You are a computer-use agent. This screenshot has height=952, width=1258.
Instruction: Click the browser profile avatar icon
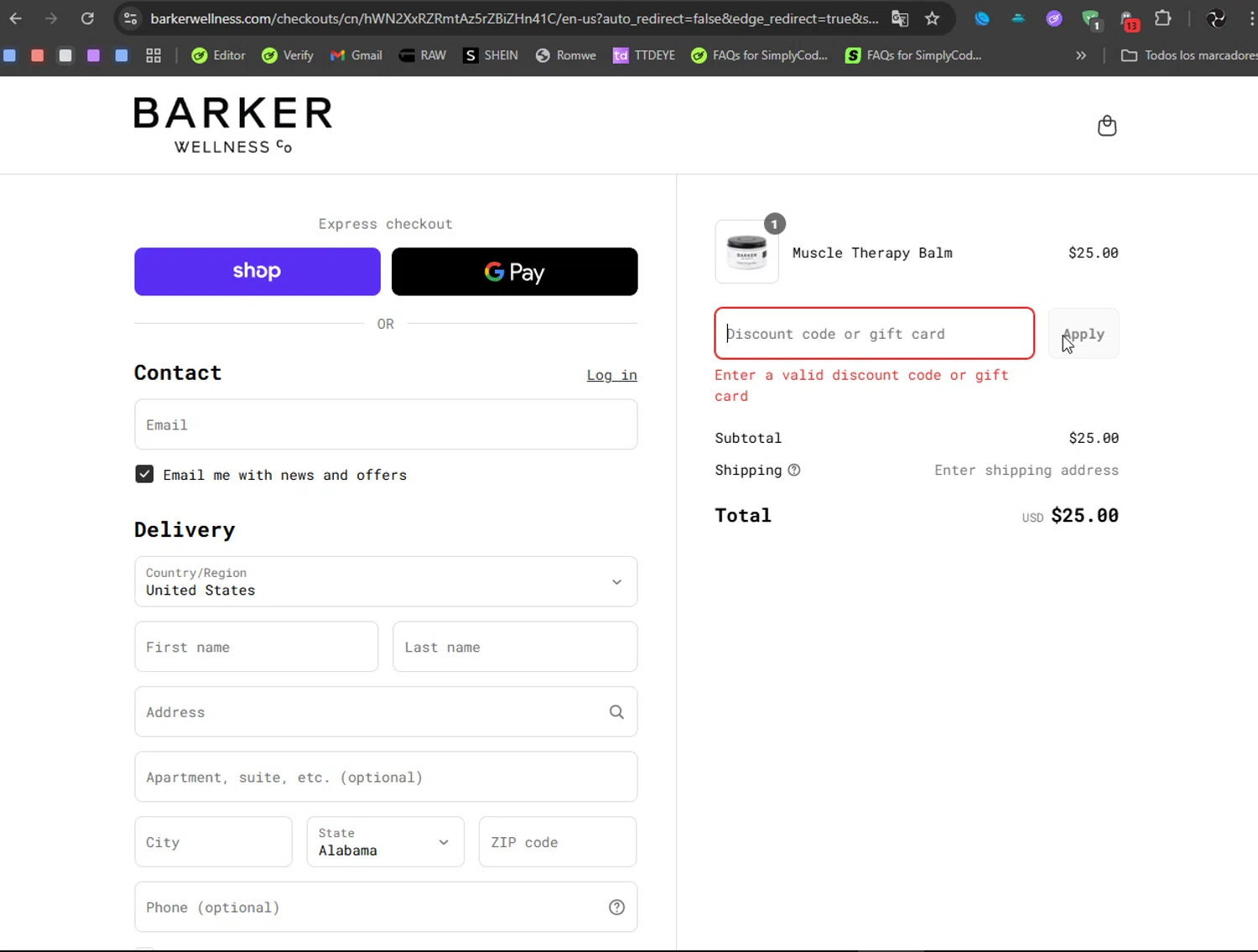tap(1216, 18)
